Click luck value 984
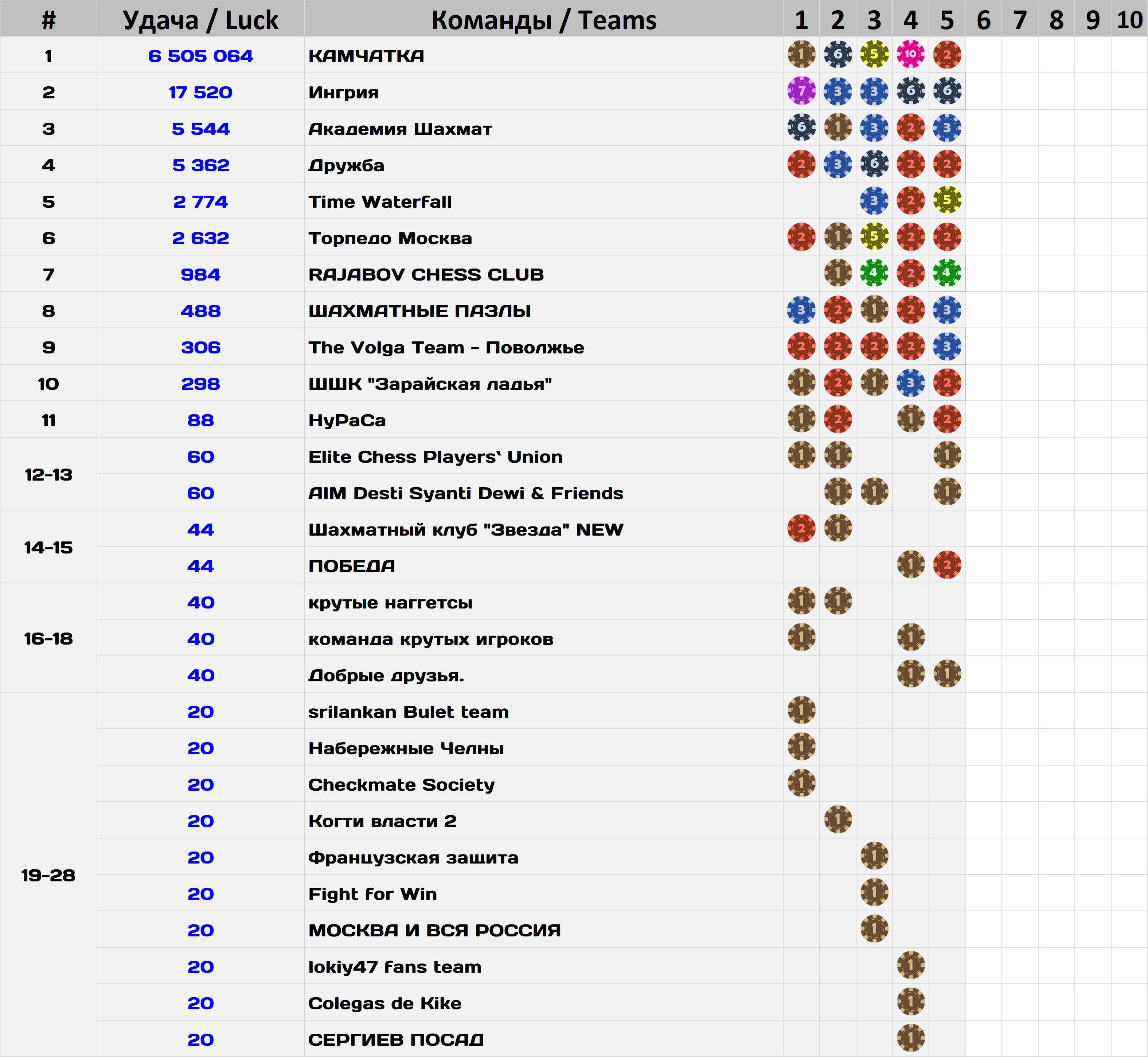 [x=201, y=275]
